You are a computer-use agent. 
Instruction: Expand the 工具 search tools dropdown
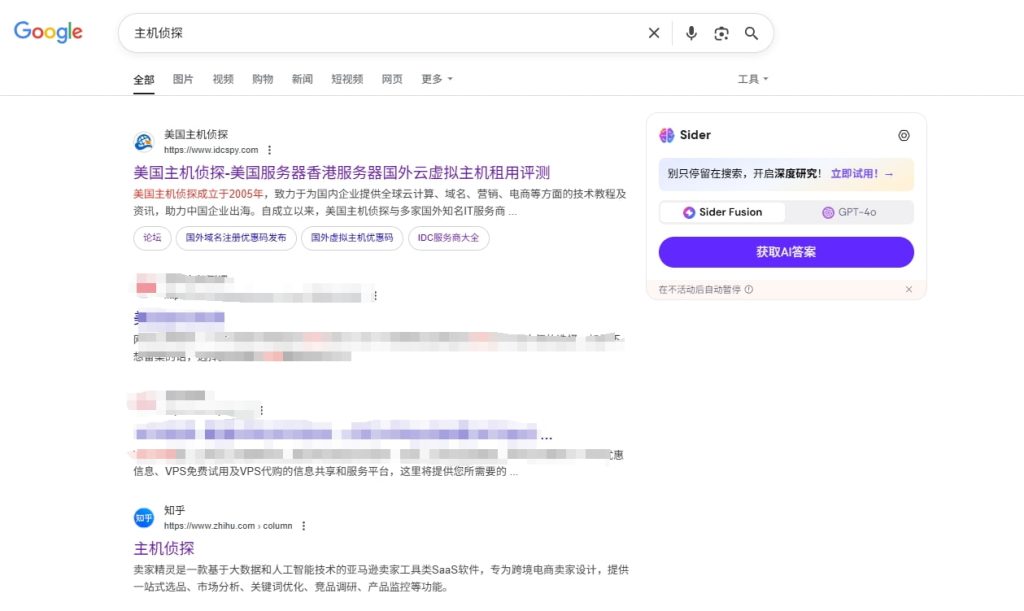750,78
